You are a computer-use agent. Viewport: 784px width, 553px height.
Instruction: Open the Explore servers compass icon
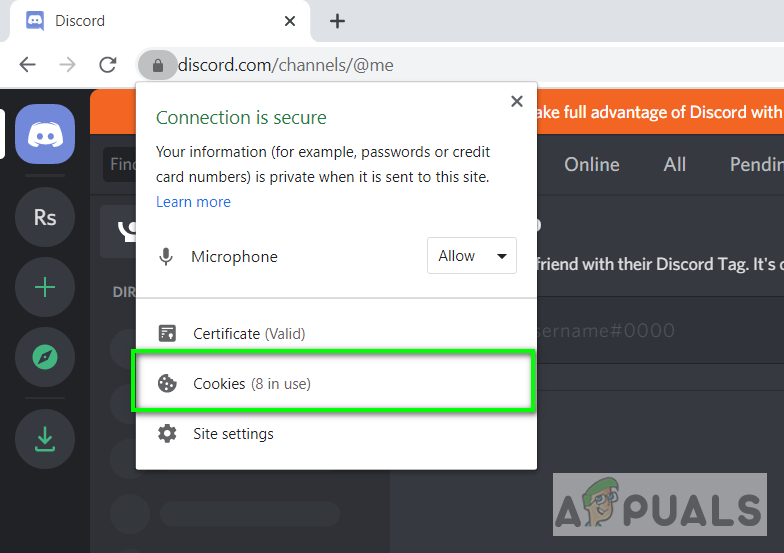(x=45, y=357)
